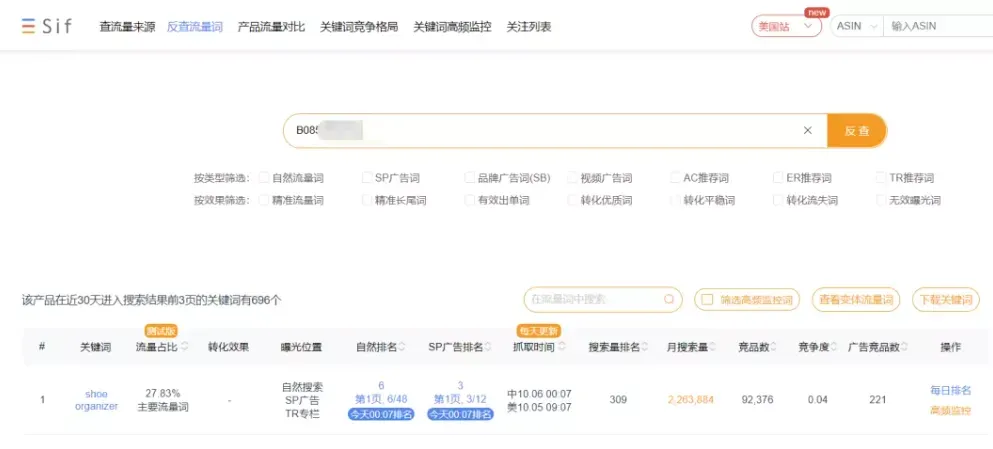993x449 pixels.
Task: Open 查流量来源 menu item
Action: coord(127,27)
